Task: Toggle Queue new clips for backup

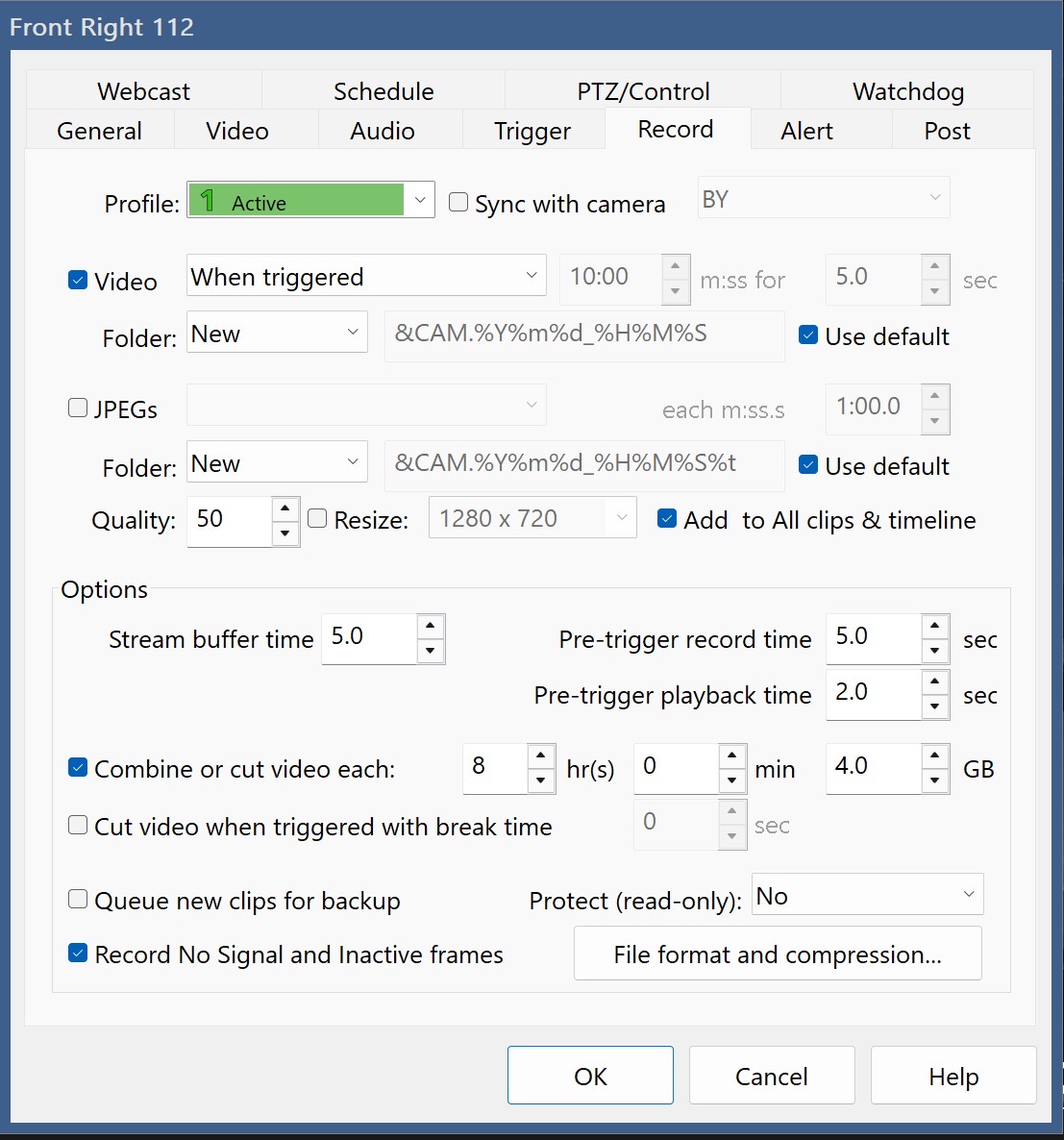Action: (x=78, y=900)
